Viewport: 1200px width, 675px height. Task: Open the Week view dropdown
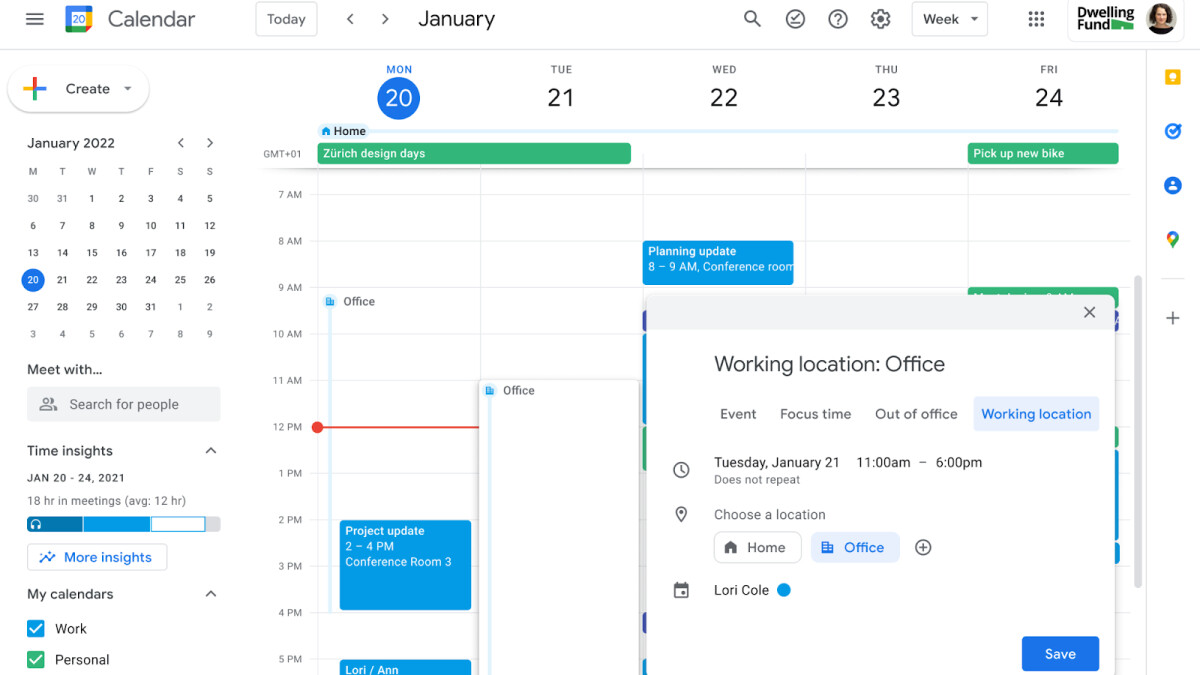click(948, 18)
